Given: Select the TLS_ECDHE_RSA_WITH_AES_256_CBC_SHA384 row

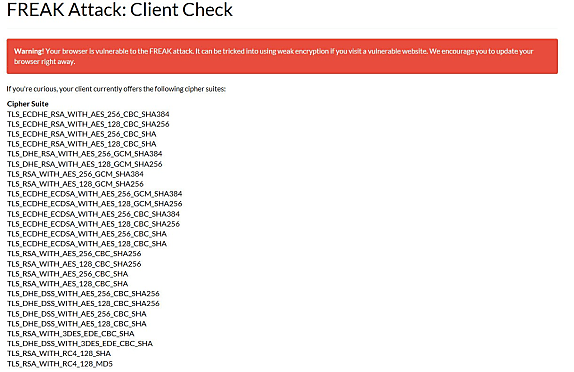Looking at the screenshot, I should [x=88, y=114].
